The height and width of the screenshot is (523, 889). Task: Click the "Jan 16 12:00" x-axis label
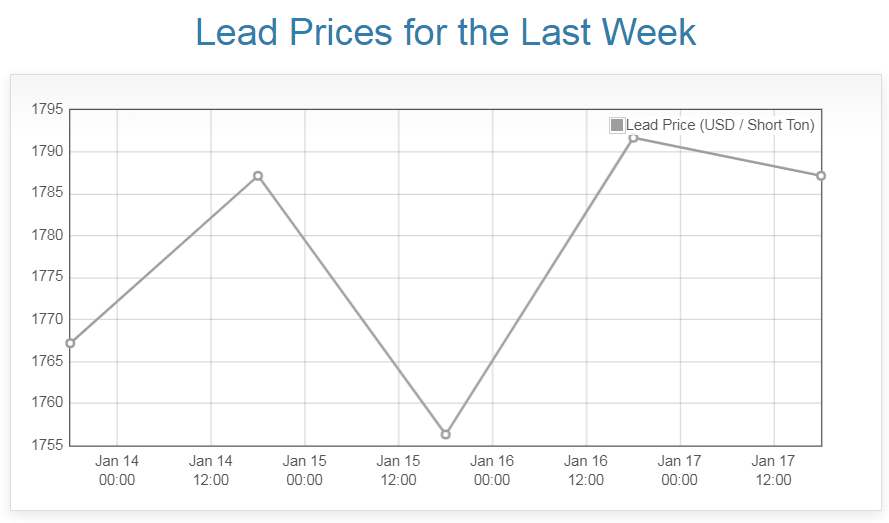click(586, 471)
